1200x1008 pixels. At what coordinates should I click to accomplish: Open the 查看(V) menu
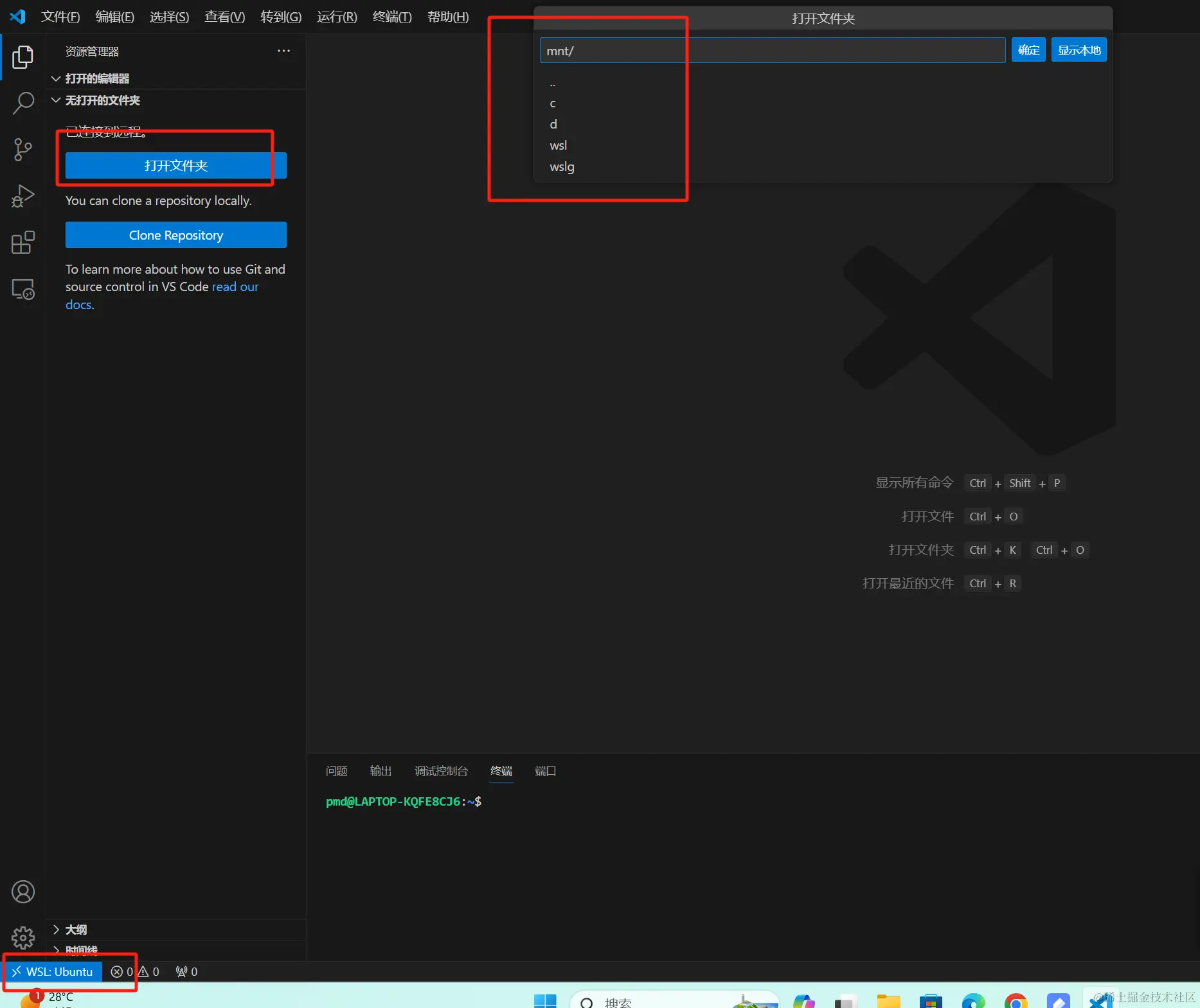pos(224,17)
